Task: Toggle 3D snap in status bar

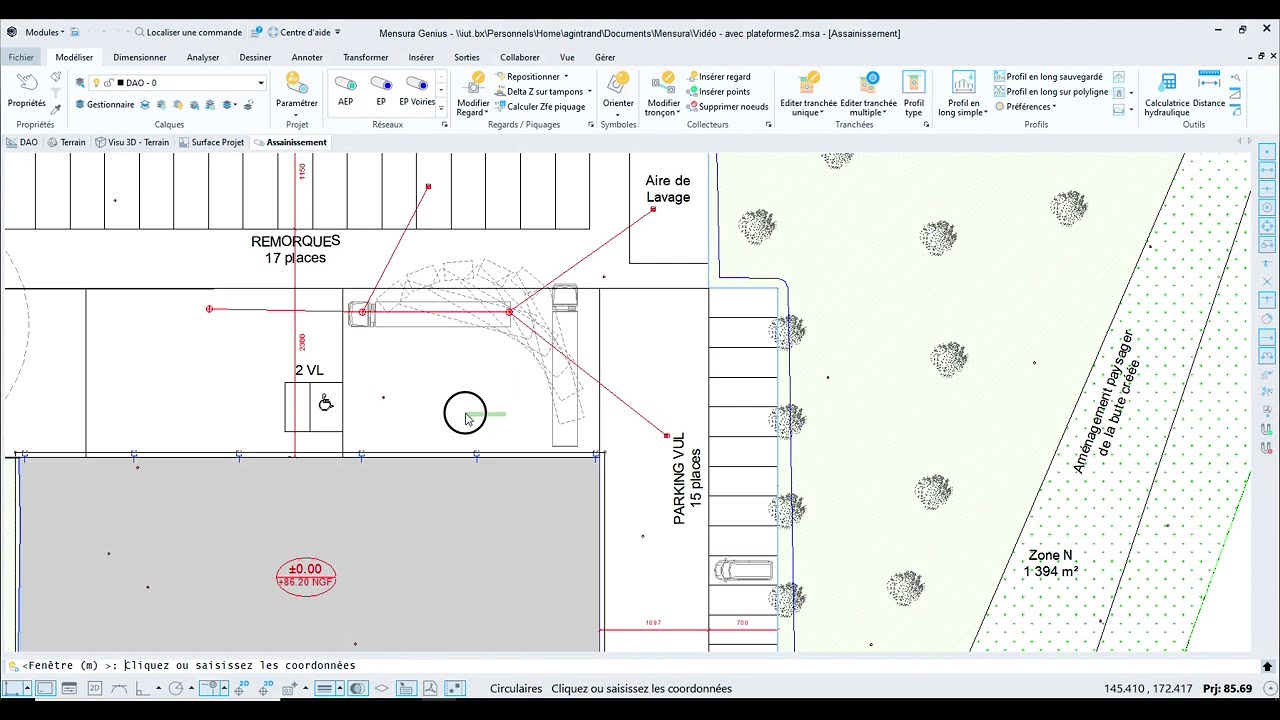Action: pos(266,688)
